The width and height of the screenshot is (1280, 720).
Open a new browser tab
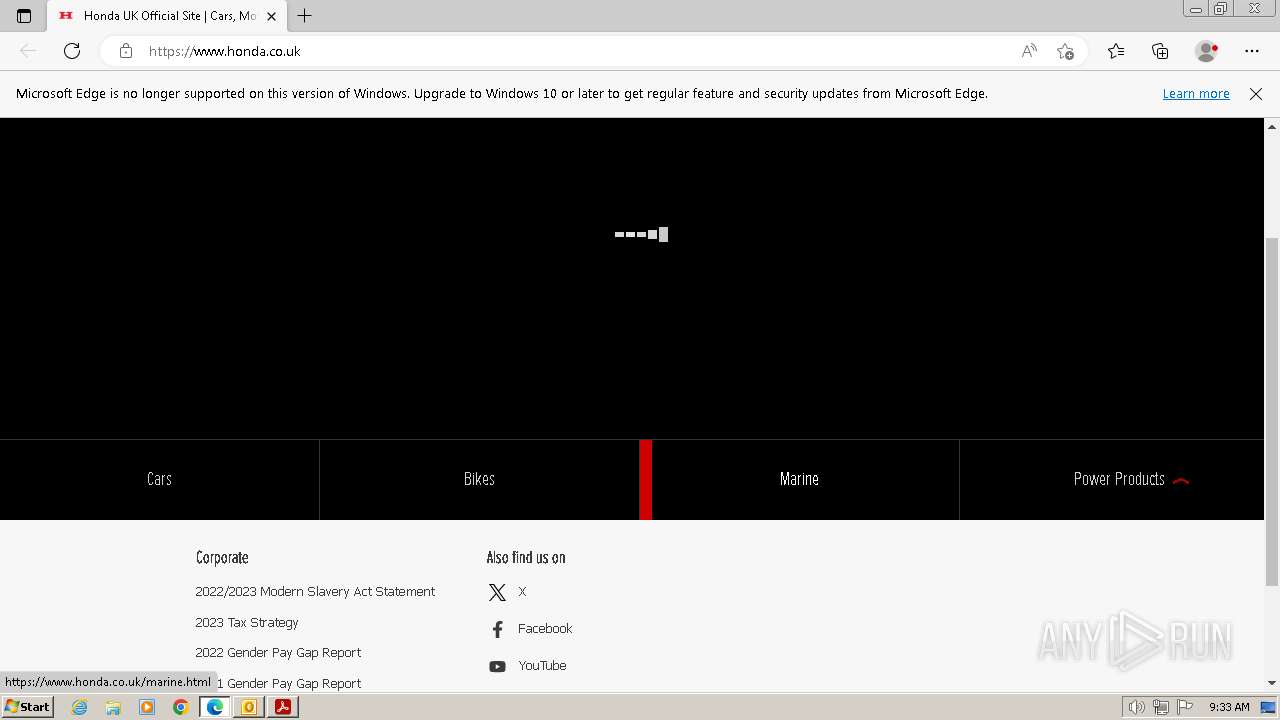click(305, 16)
